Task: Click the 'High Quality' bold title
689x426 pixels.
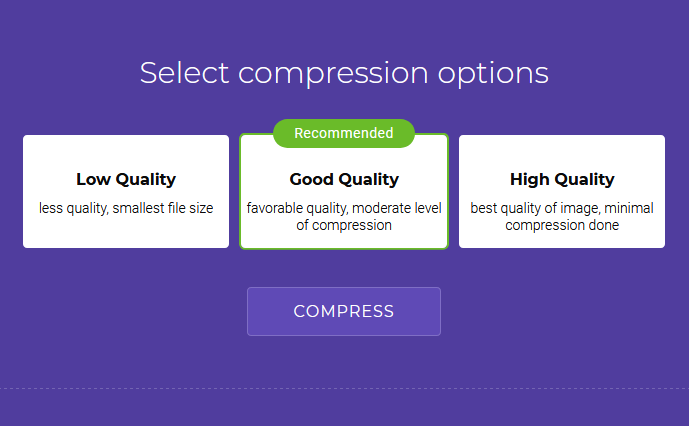Action: (562, 179)
